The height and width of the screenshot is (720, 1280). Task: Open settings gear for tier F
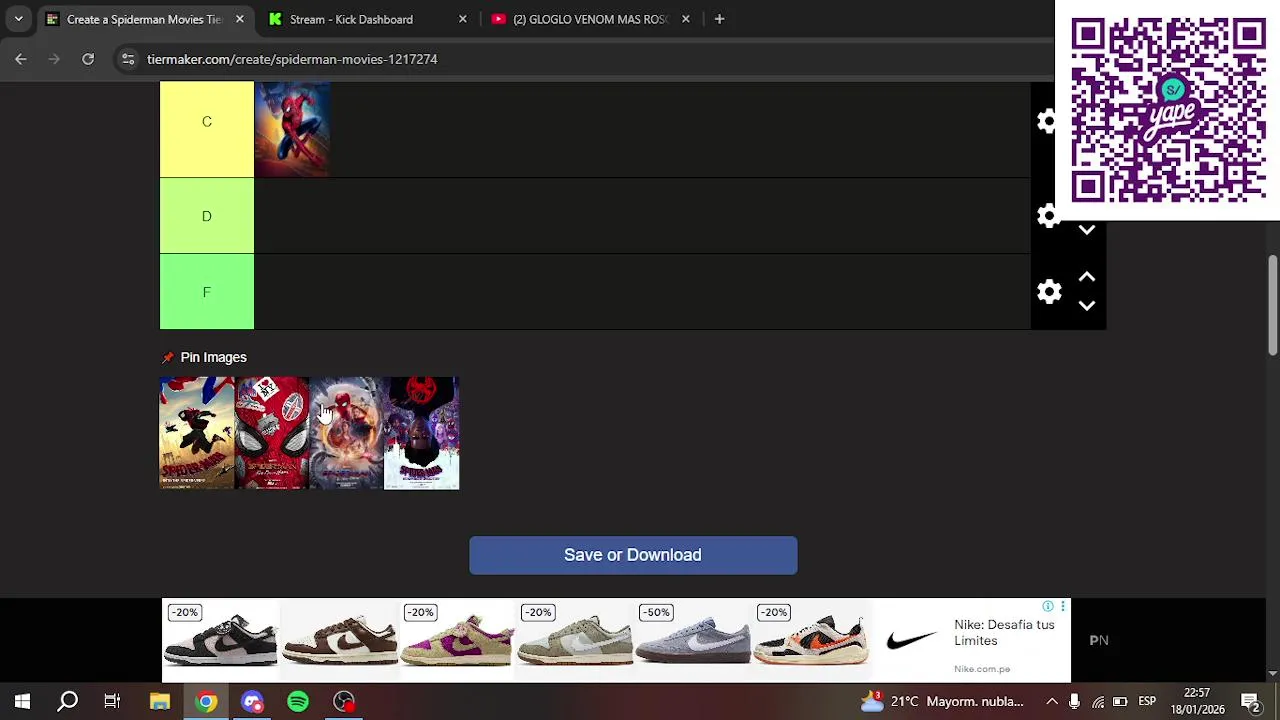pyautogui.click(x=1049, y=291)
